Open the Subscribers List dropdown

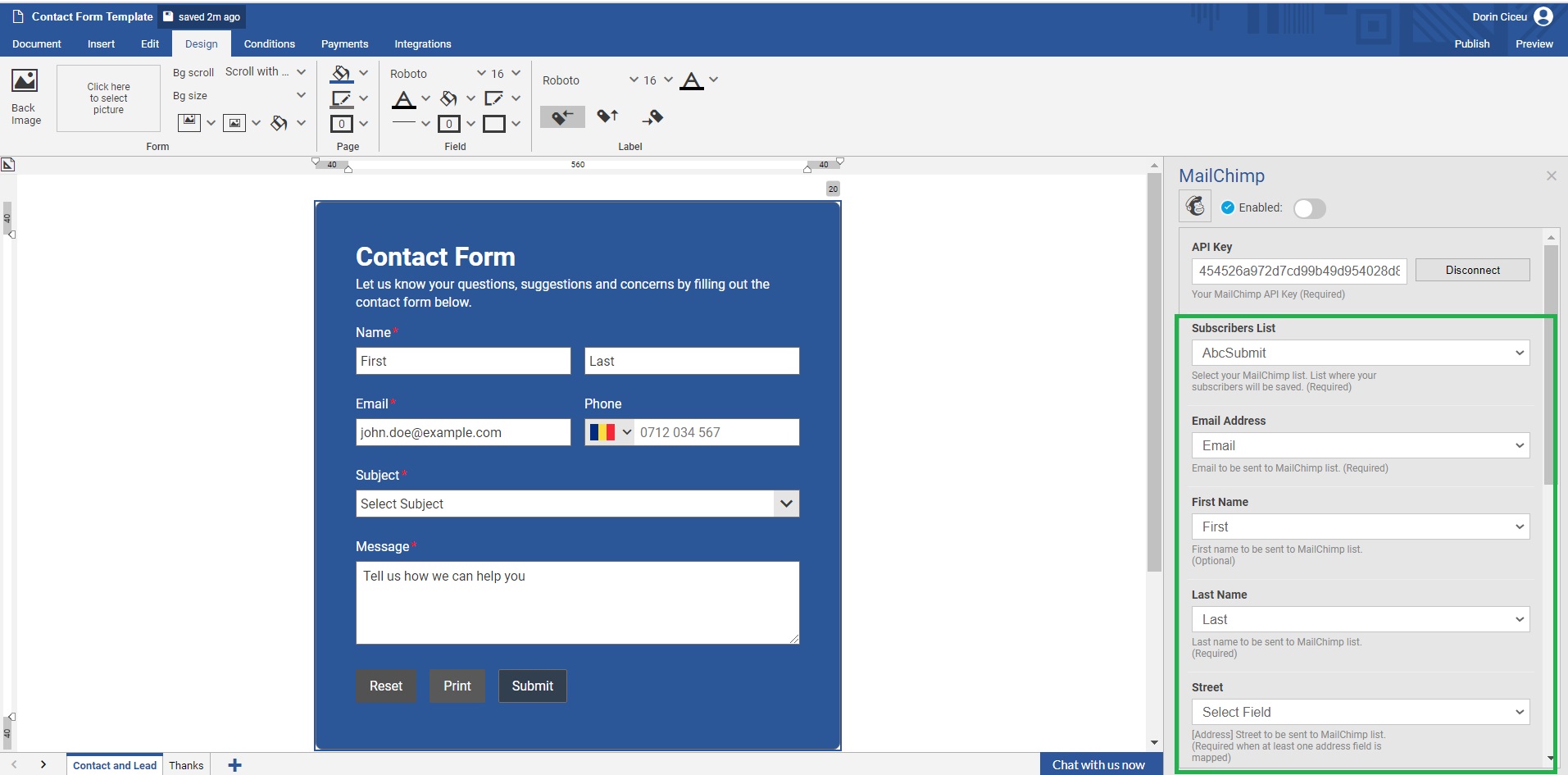1360,353
